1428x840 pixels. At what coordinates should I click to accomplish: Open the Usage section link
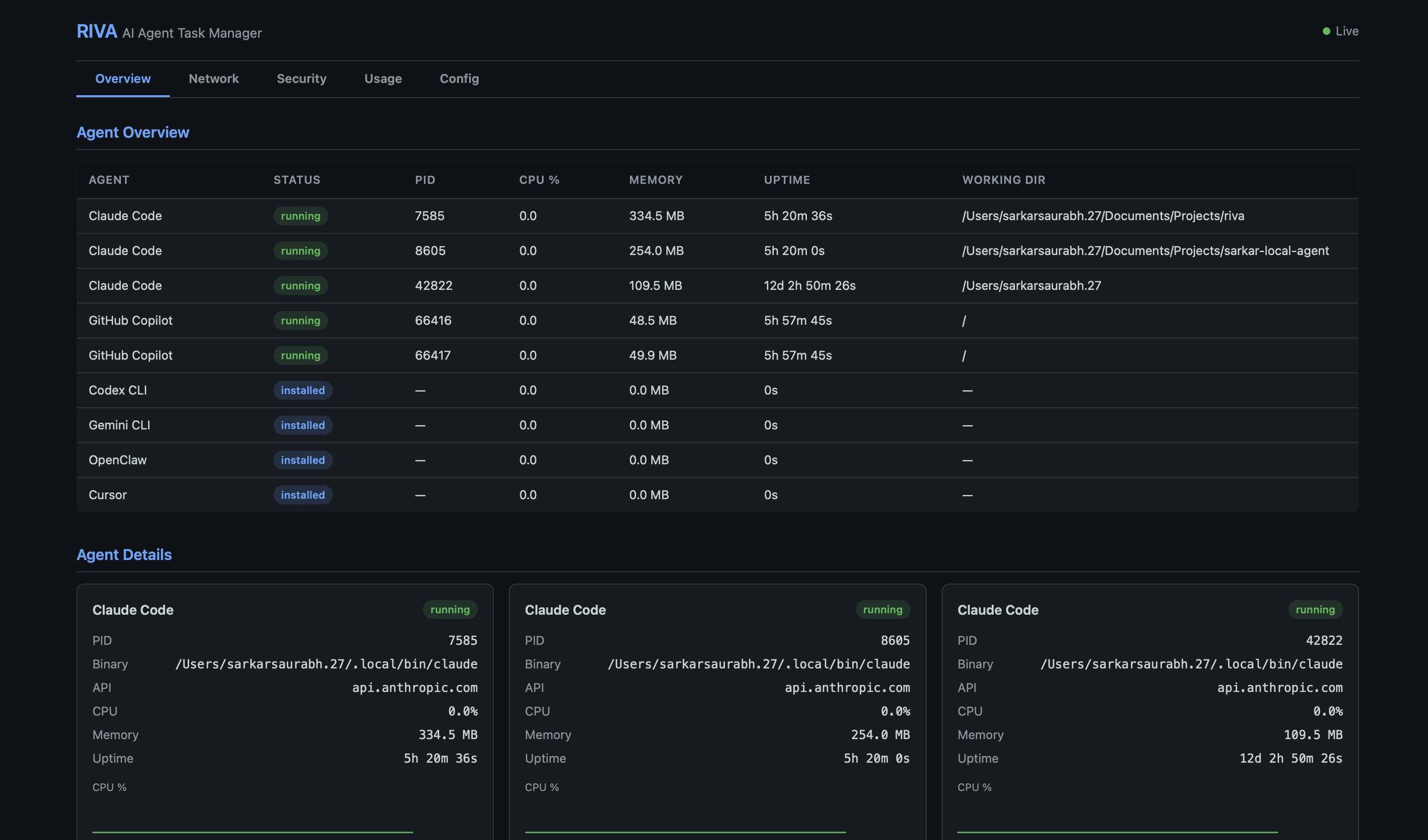tap(383, 79)
